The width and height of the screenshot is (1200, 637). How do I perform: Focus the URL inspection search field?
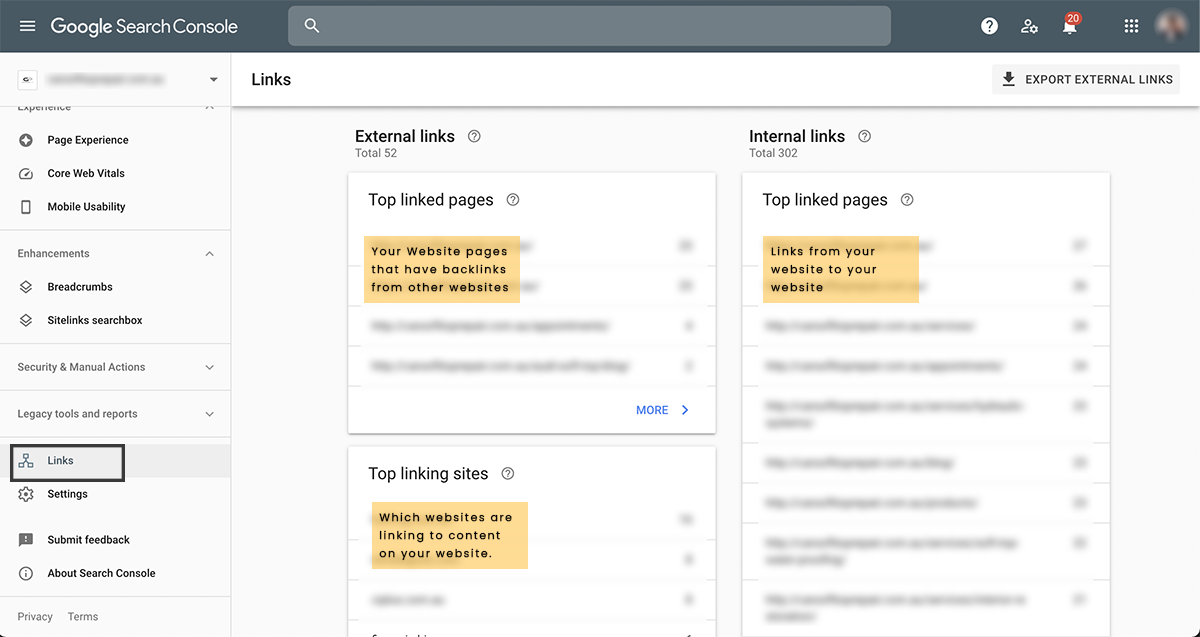pos(589,26)
